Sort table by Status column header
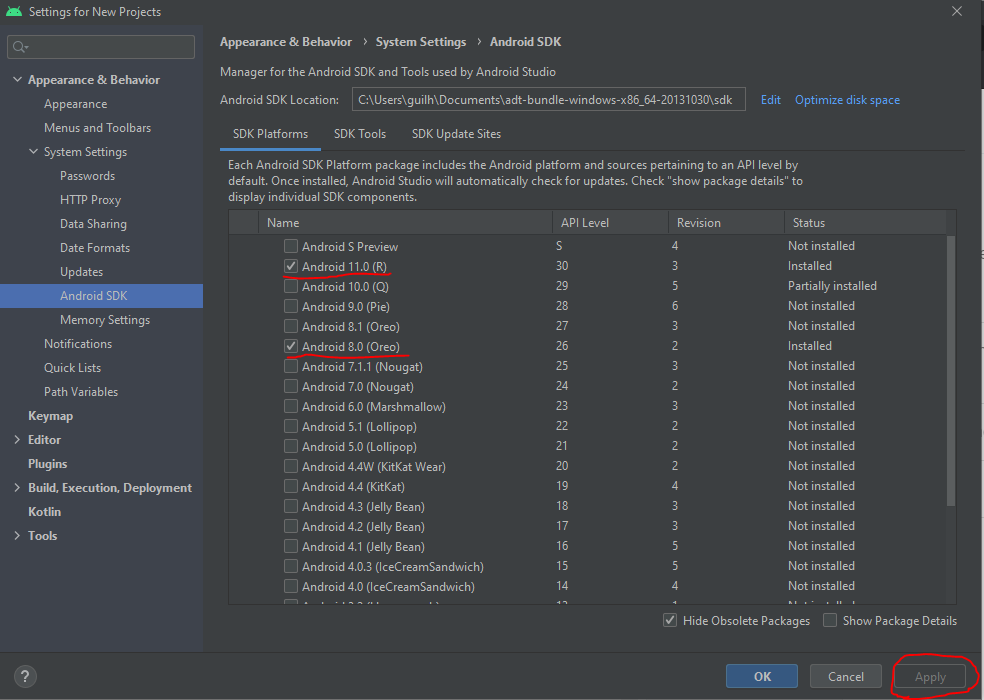 tap(865, 222)
